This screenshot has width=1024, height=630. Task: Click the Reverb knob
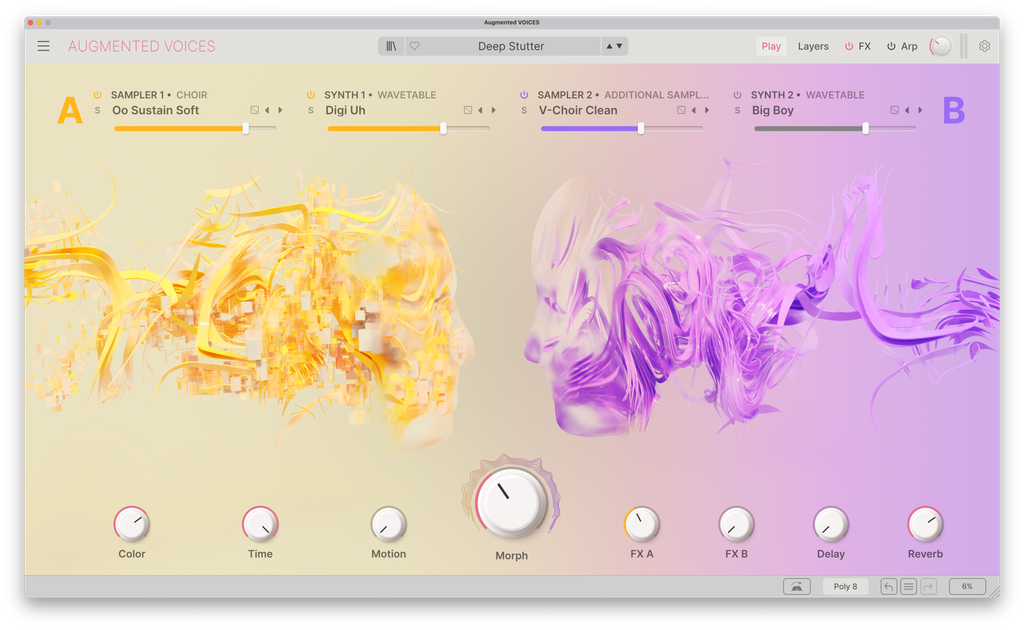pos(925,524)
